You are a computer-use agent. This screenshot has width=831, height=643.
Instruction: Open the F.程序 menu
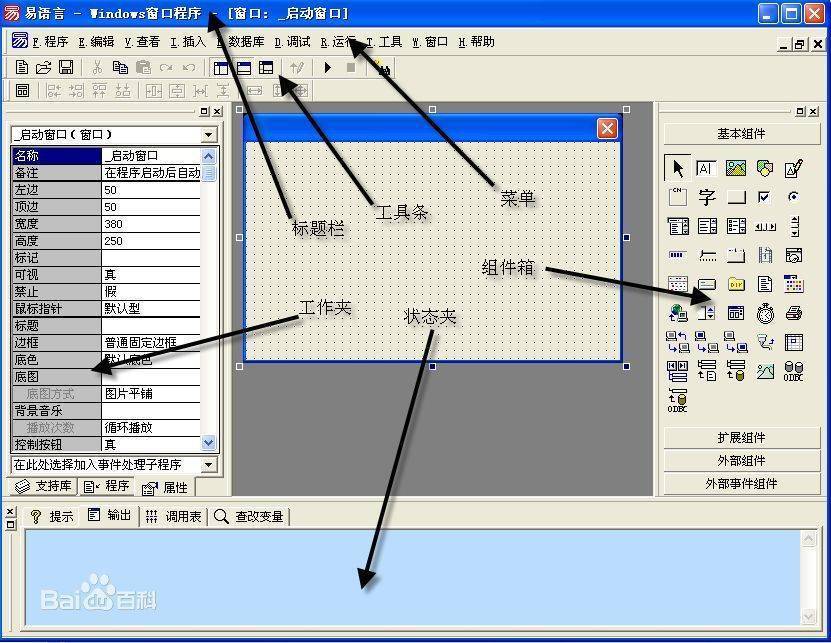50,42
